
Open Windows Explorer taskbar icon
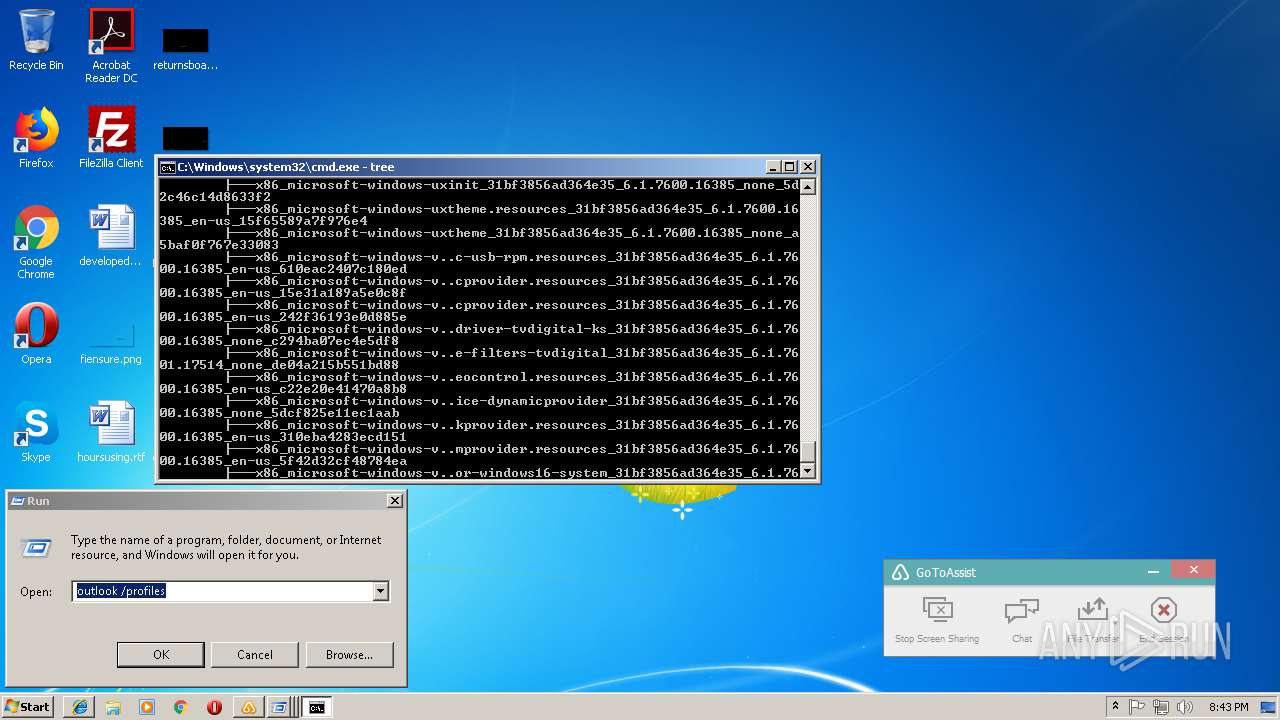[113, 707]
